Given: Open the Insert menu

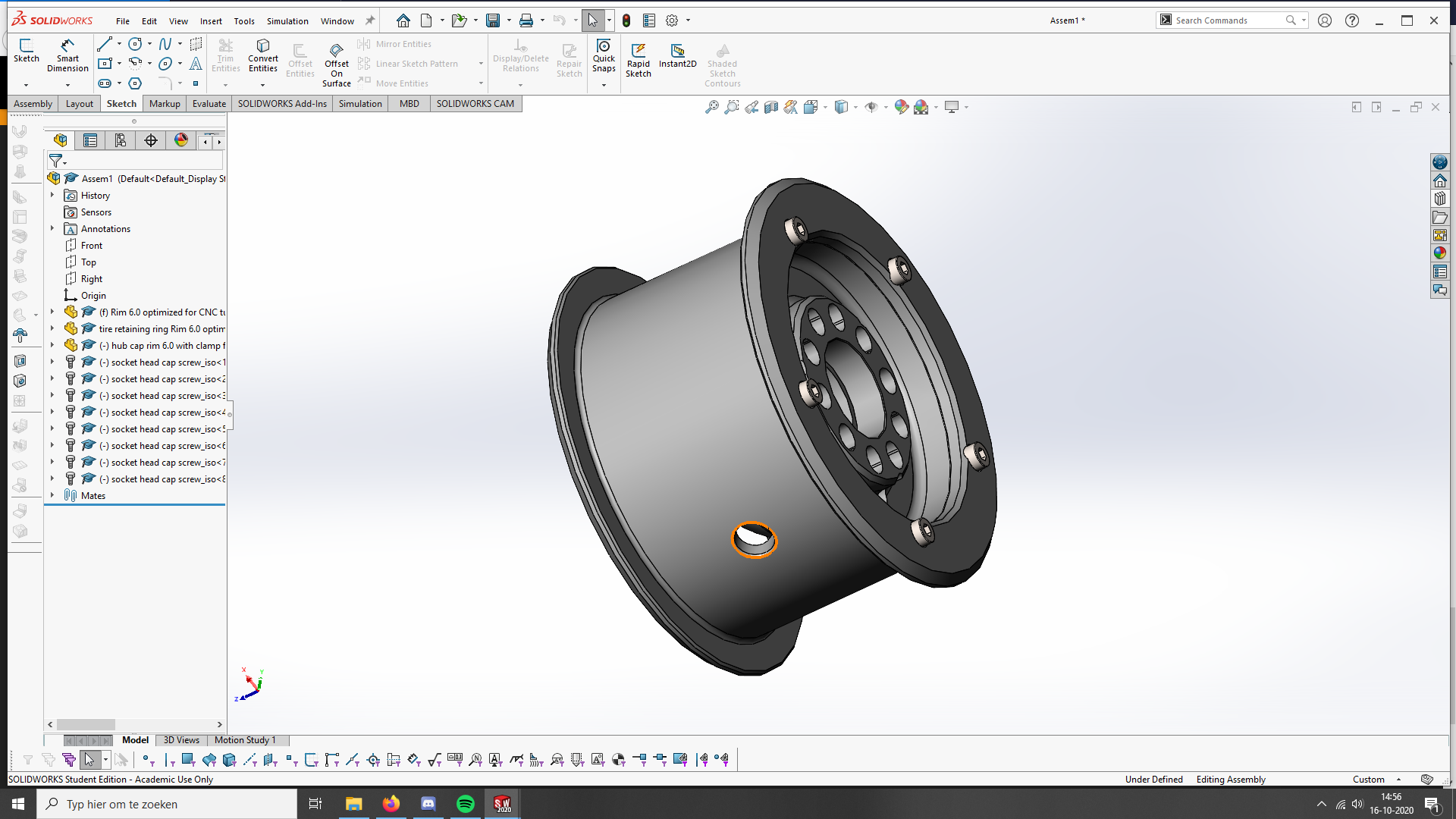Looking at the screenshot, I should pyautogui.click(x=211, y=21).
